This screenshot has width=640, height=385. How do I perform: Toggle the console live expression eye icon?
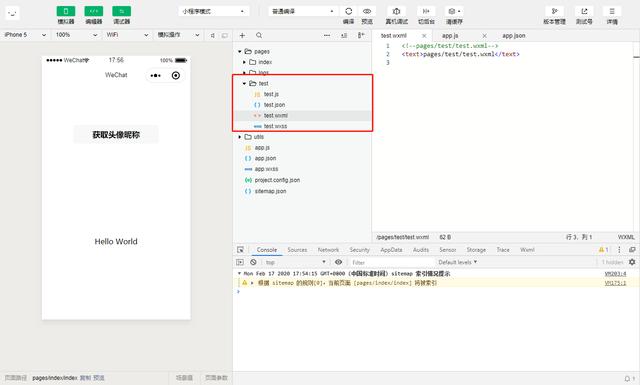(x=338, y=262)
